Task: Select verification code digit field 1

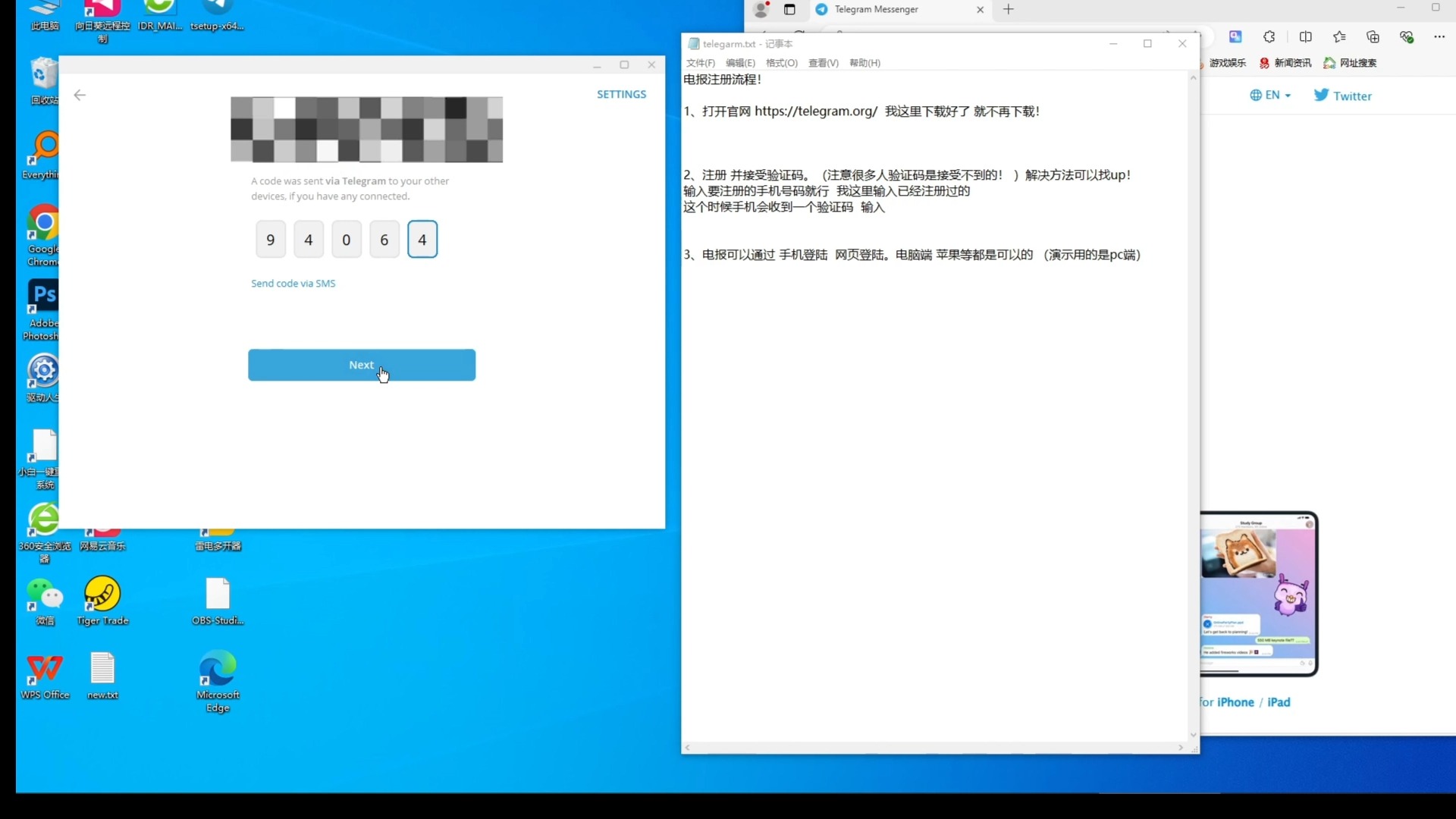Action: tap(270, 239)
